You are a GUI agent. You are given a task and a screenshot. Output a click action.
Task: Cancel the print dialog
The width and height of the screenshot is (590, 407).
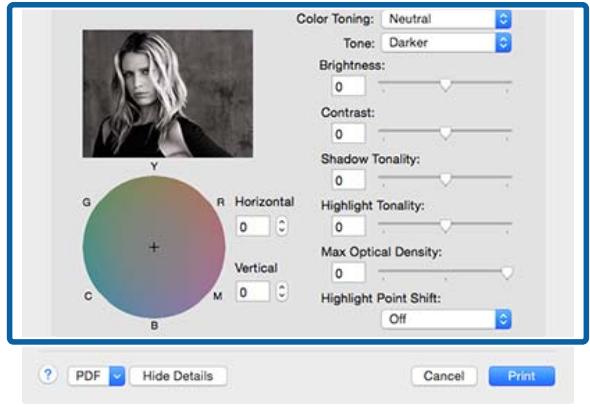click(x=444, y=376)
